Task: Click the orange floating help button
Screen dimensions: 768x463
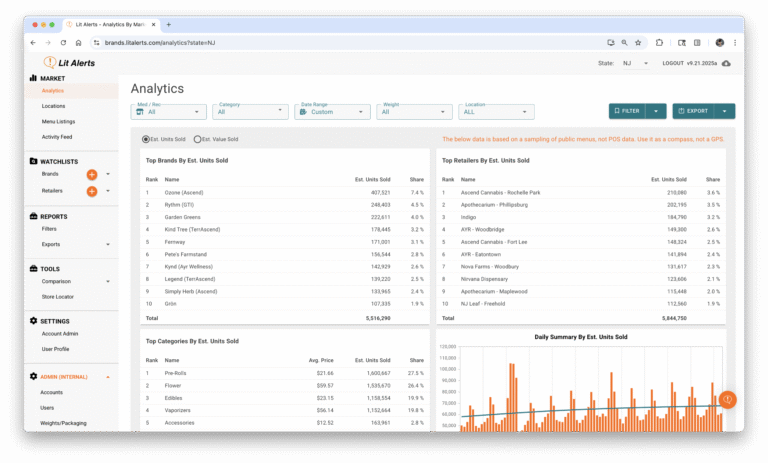Action: (727, 400)
